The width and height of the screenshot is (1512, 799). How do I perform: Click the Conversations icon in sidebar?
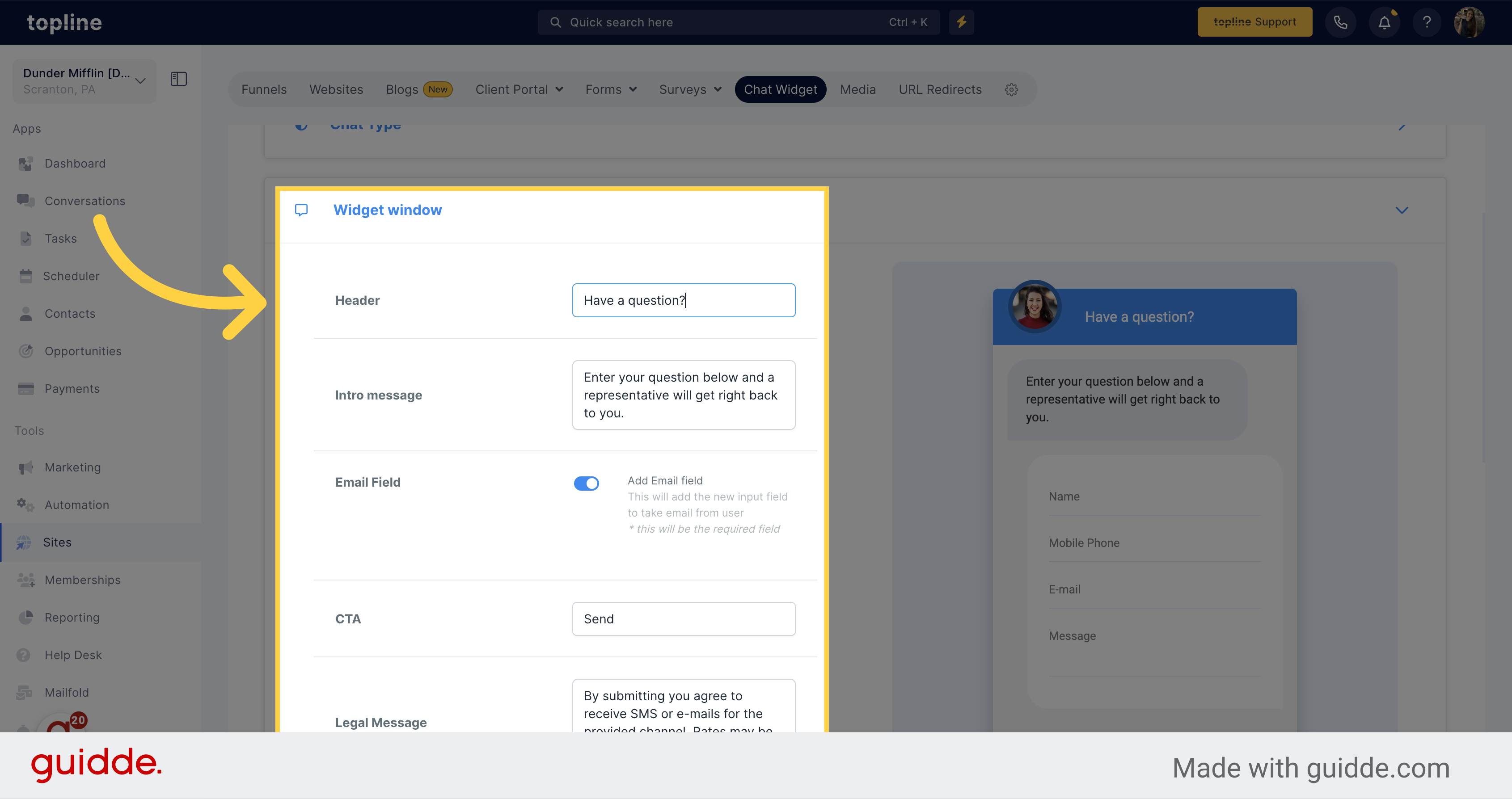click(x=27, y=200)
